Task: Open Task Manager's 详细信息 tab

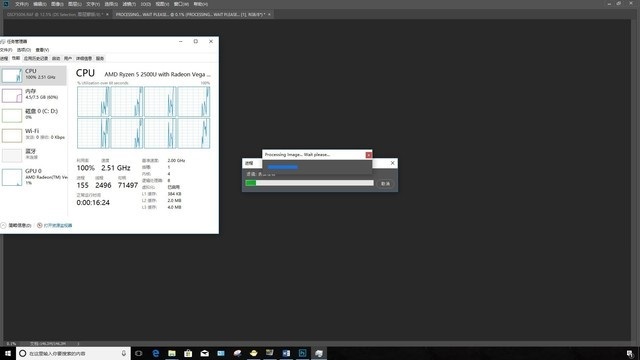Action: [84, 58]
